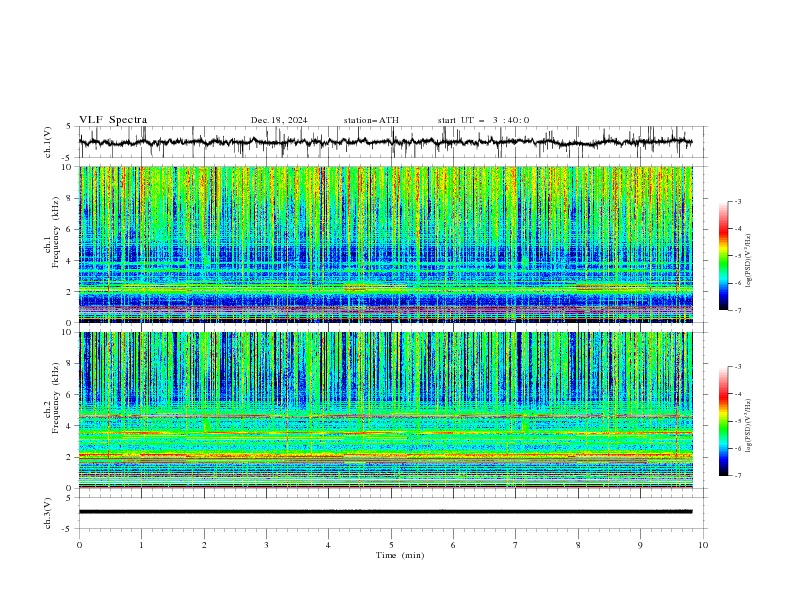Screen dimensions: 792x612
Task: Click the "ch.3(V)" waveform axis label
Action: coord(48,513)
